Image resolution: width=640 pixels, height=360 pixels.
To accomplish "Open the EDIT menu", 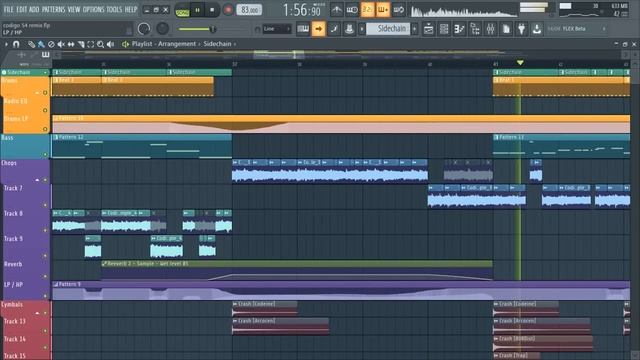I will click(x=22, y=9).
